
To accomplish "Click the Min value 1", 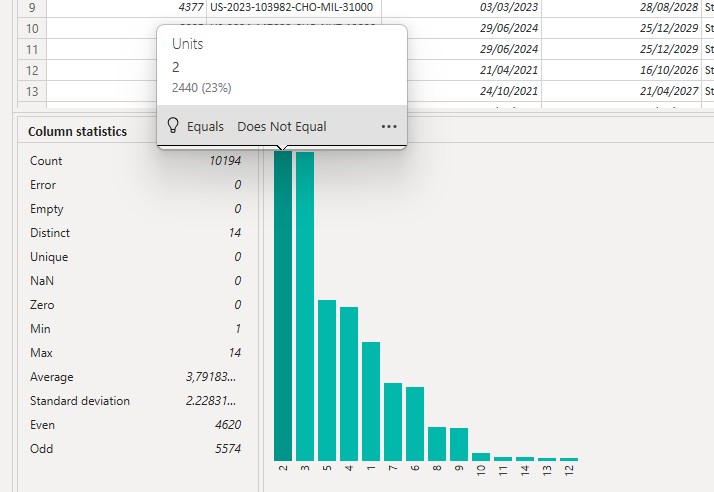I will (x=238, y=329).
